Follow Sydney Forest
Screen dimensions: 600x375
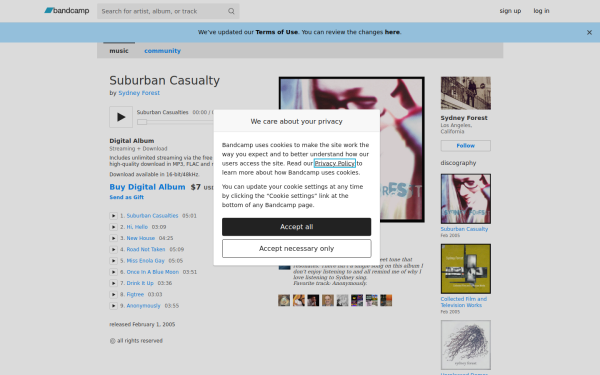point(466,146)
